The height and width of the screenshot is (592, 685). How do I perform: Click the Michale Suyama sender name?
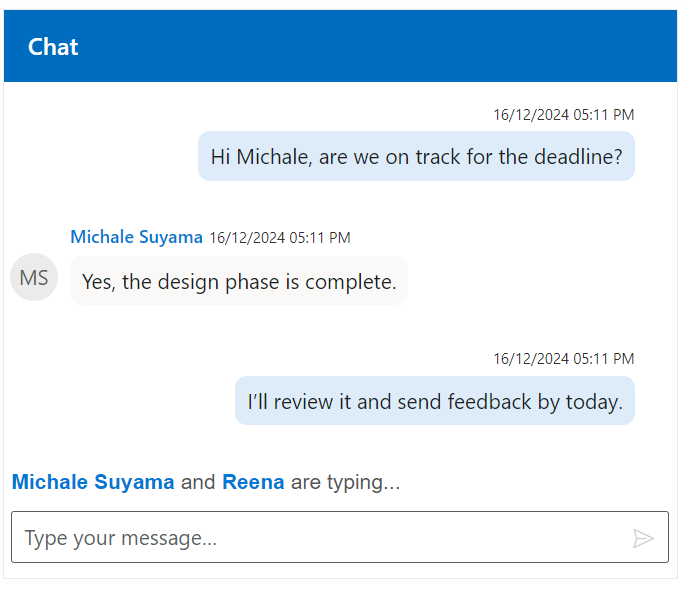point(136,237)
